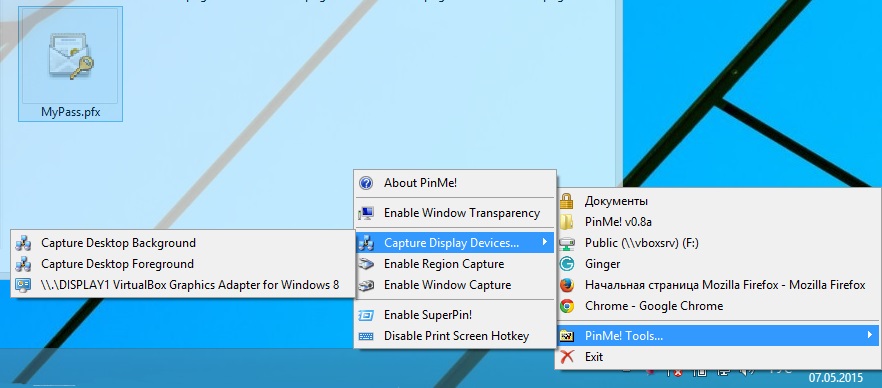Click the MyPass.pfx file name label
Screen dimensions: 882x388
(x=70, y=112)
